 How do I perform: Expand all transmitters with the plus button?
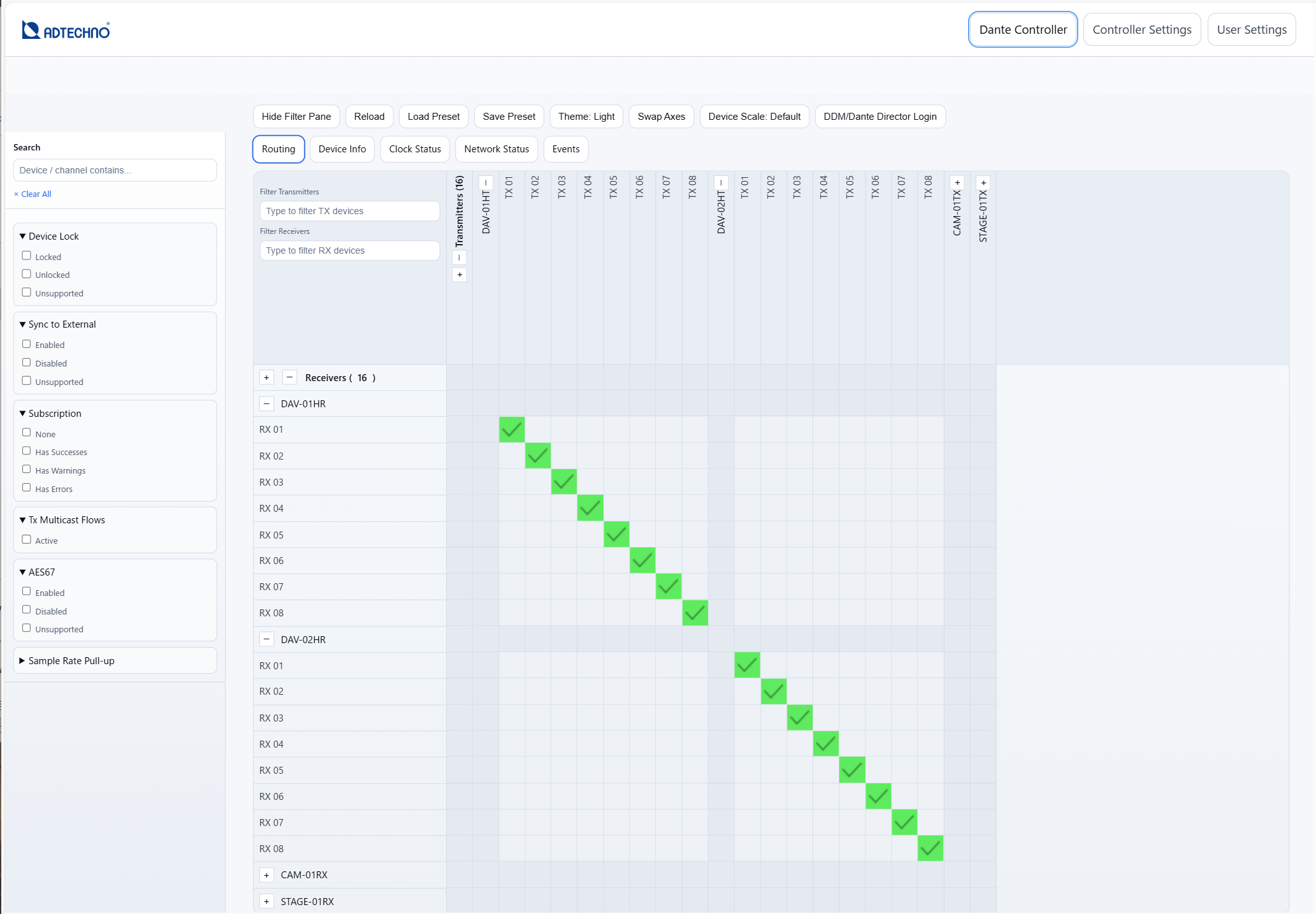click(459, 275)
